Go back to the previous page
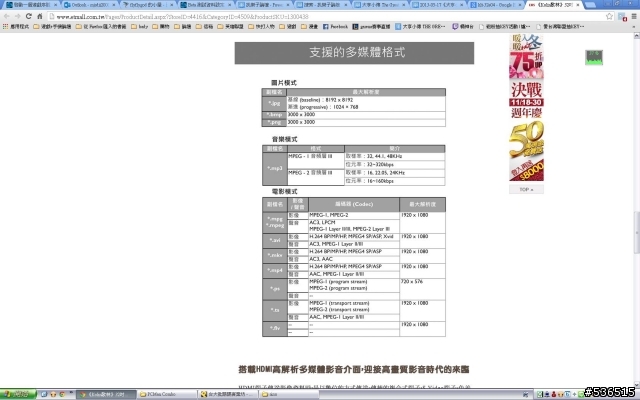 (7, 16)
